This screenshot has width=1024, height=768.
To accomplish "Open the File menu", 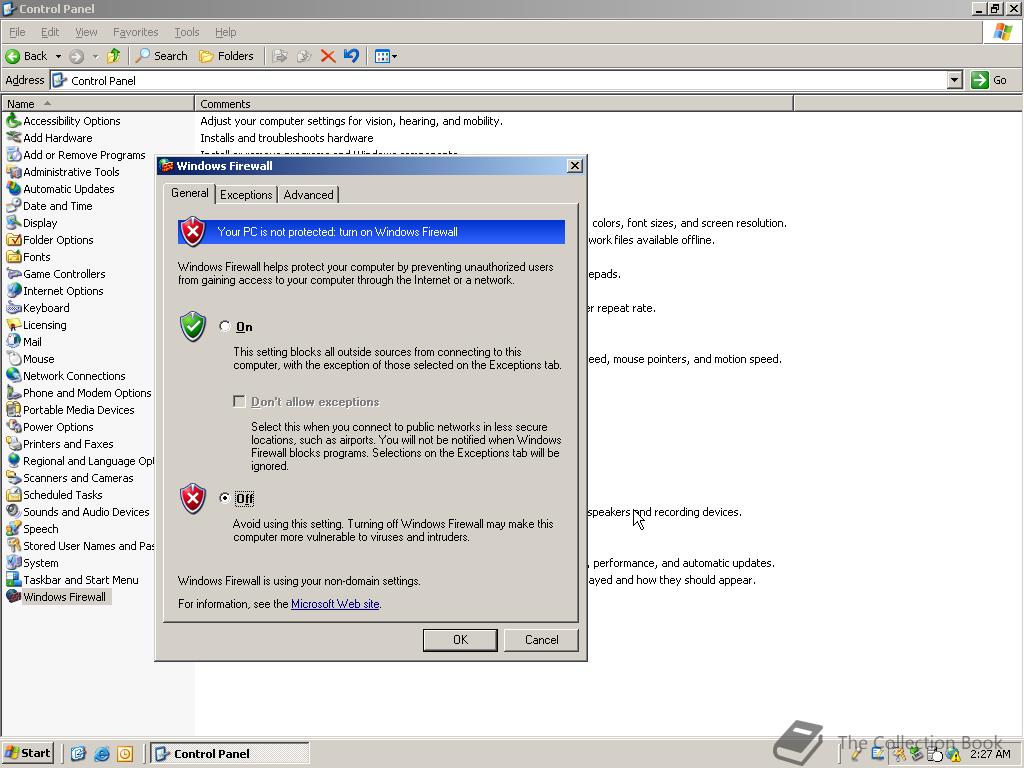I will tap(17, 32).
